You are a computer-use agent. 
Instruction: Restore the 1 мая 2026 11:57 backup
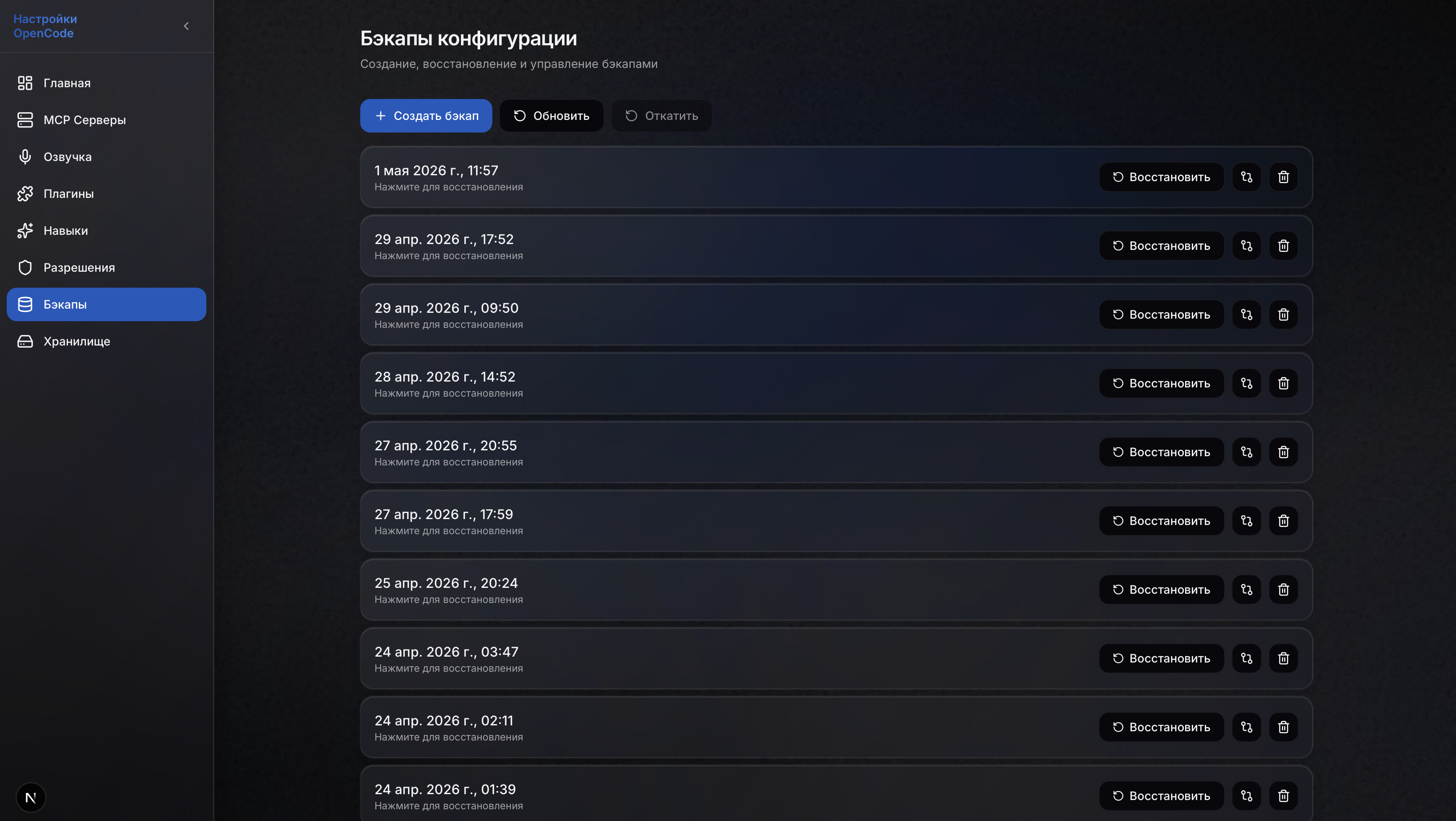coord(1162,177)
